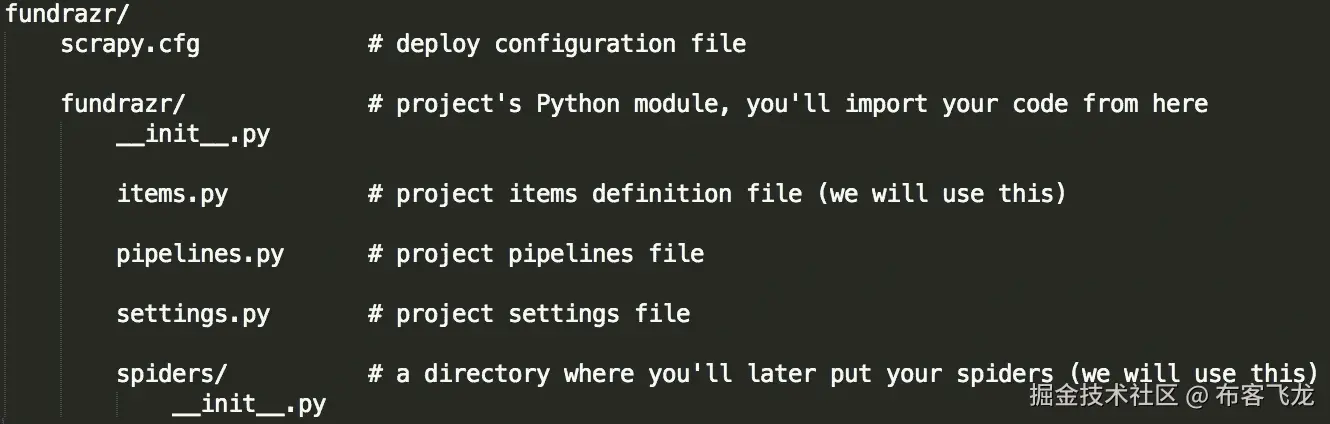Open the items.py file
Viewport: 1330px width, 424px height.
pos(172,194)
